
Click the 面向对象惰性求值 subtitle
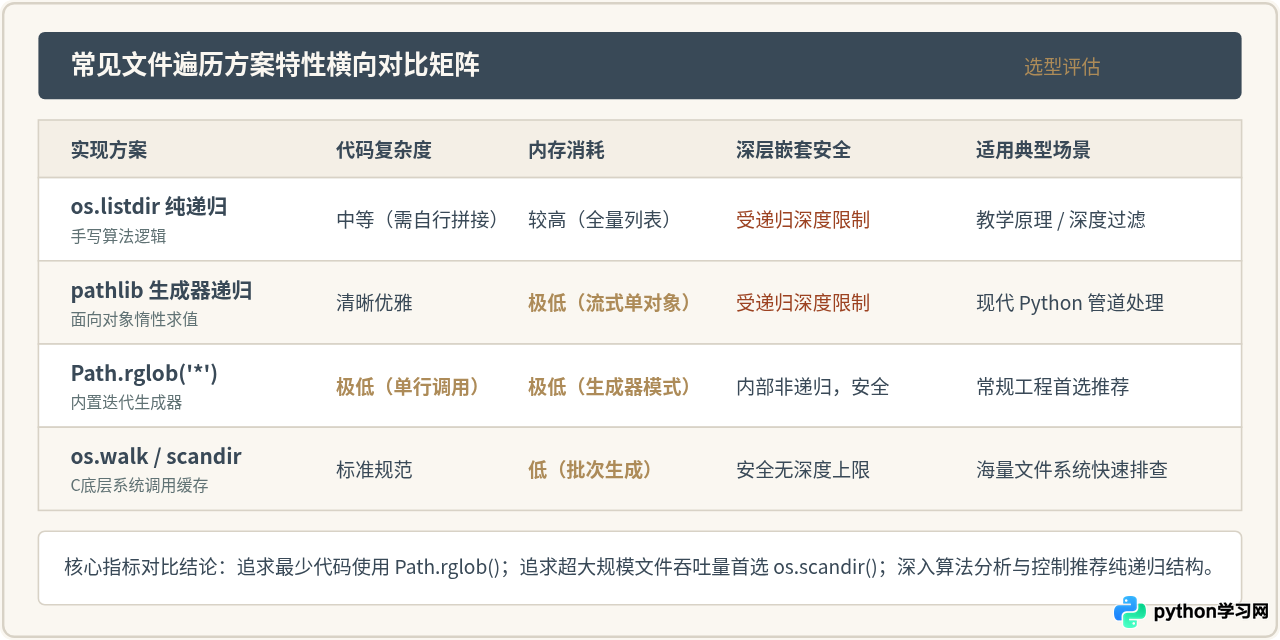(x=134, y=320)
